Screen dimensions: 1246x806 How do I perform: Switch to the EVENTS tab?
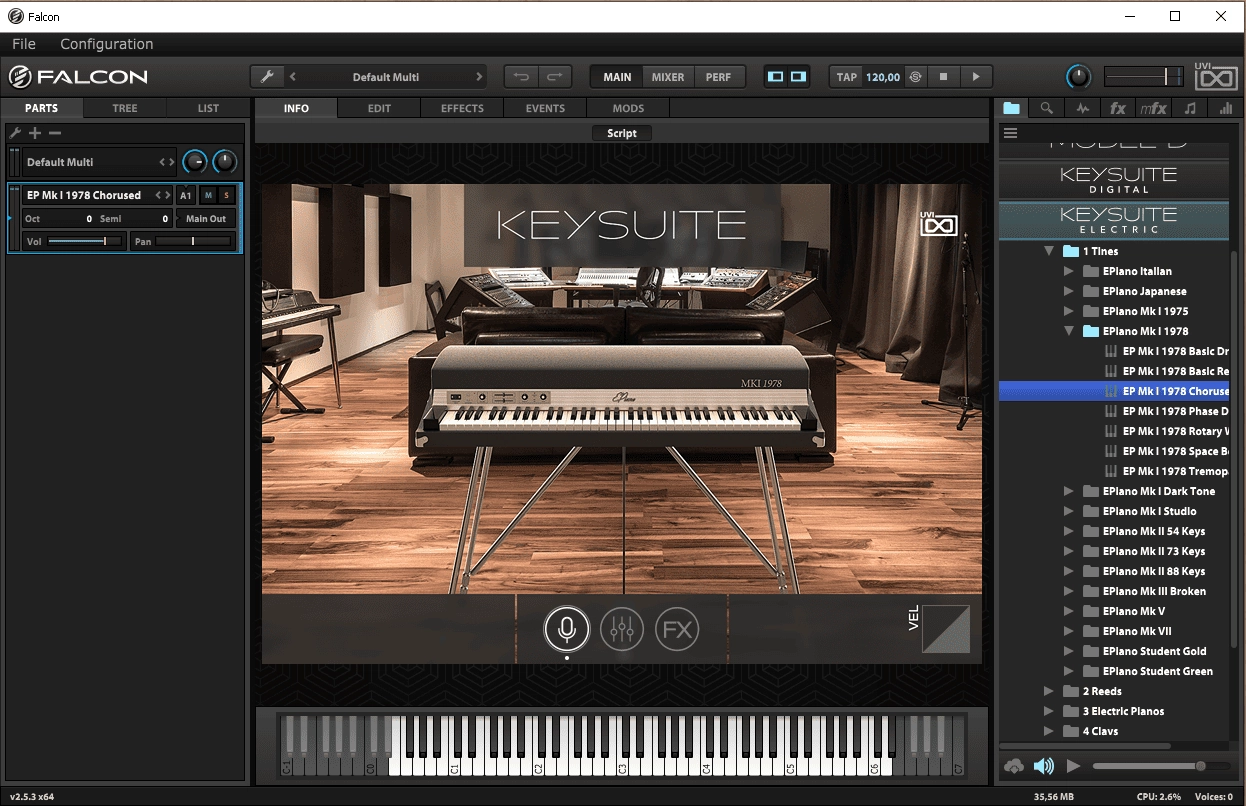coord(545,108)
